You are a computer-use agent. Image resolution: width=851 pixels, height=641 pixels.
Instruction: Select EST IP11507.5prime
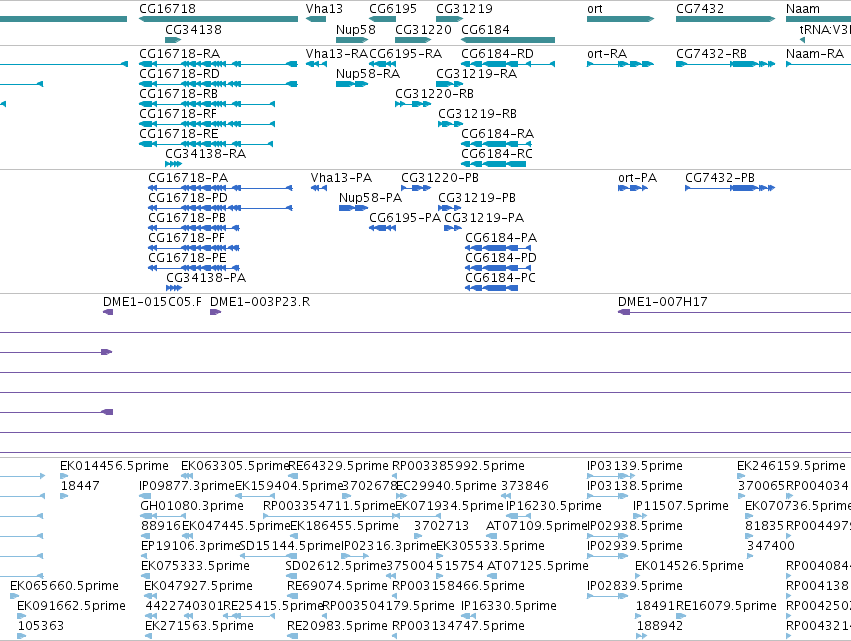[x=681, y=506]
